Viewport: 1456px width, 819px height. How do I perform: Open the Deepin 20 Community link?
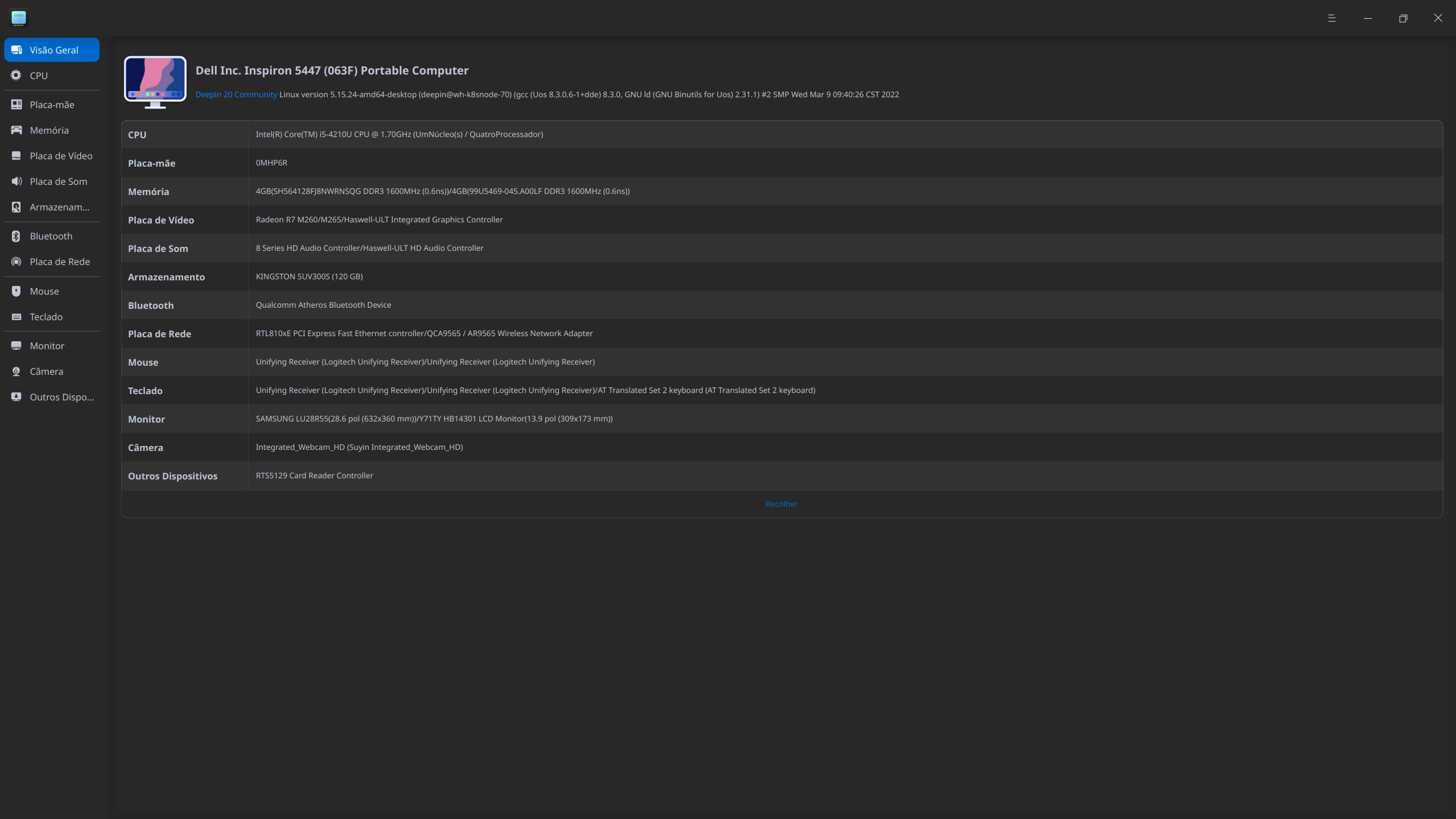[236, 94]
